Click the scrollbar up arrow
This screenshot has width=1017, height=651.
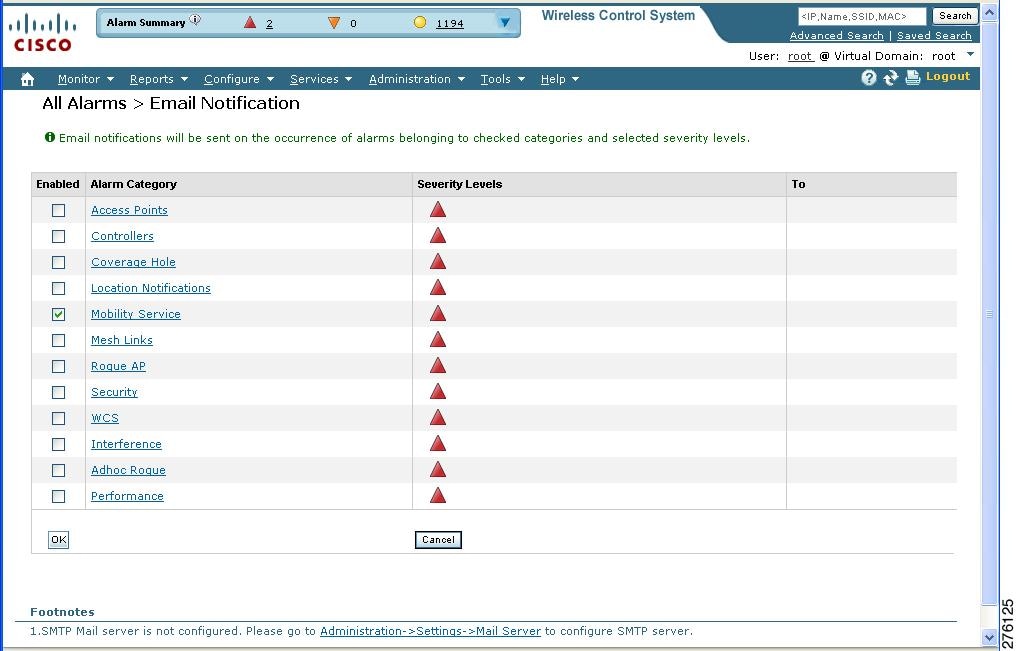(989, 12)
